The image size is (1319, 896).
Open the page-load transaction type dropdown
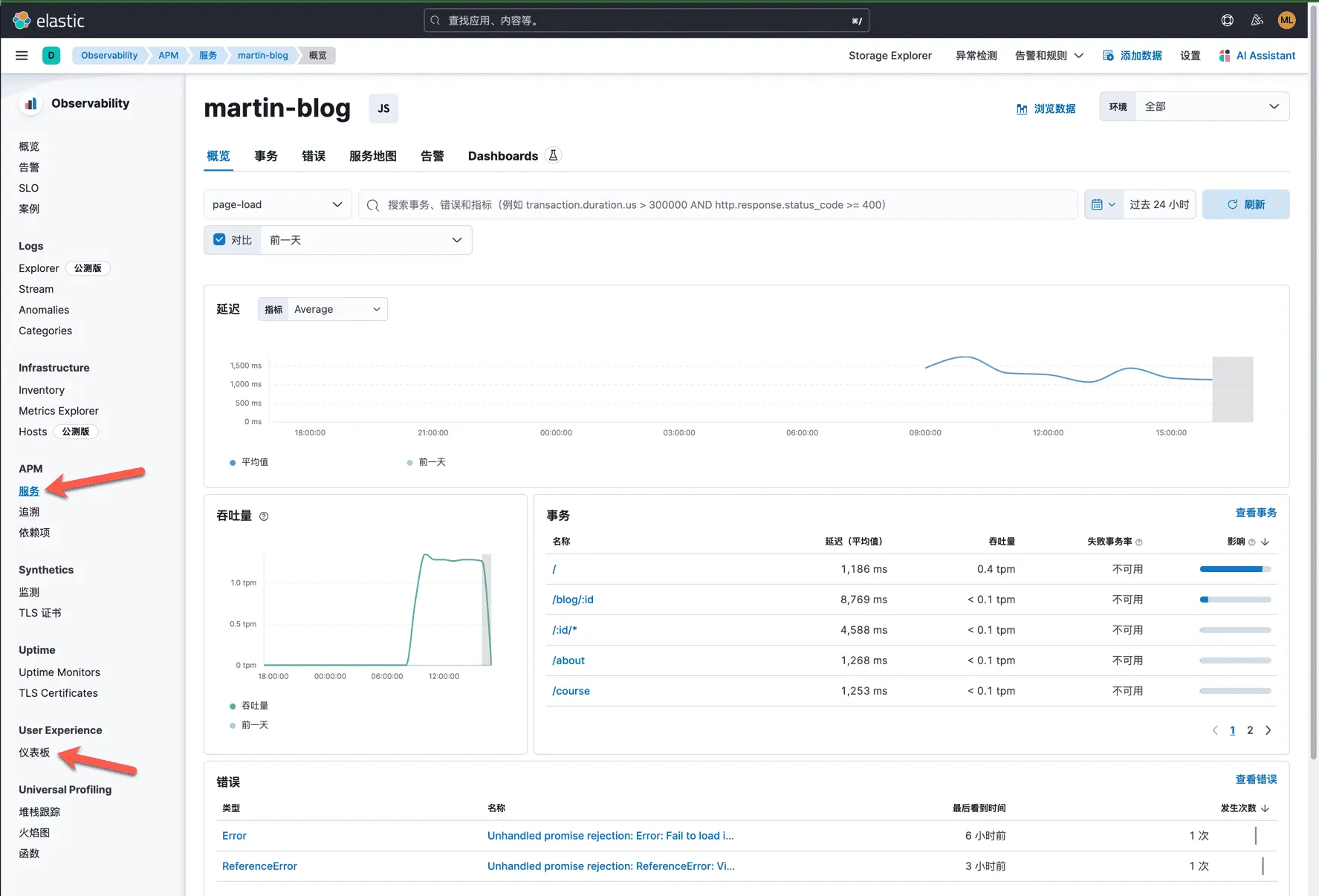pyautogui.click(x=276, y=204)
